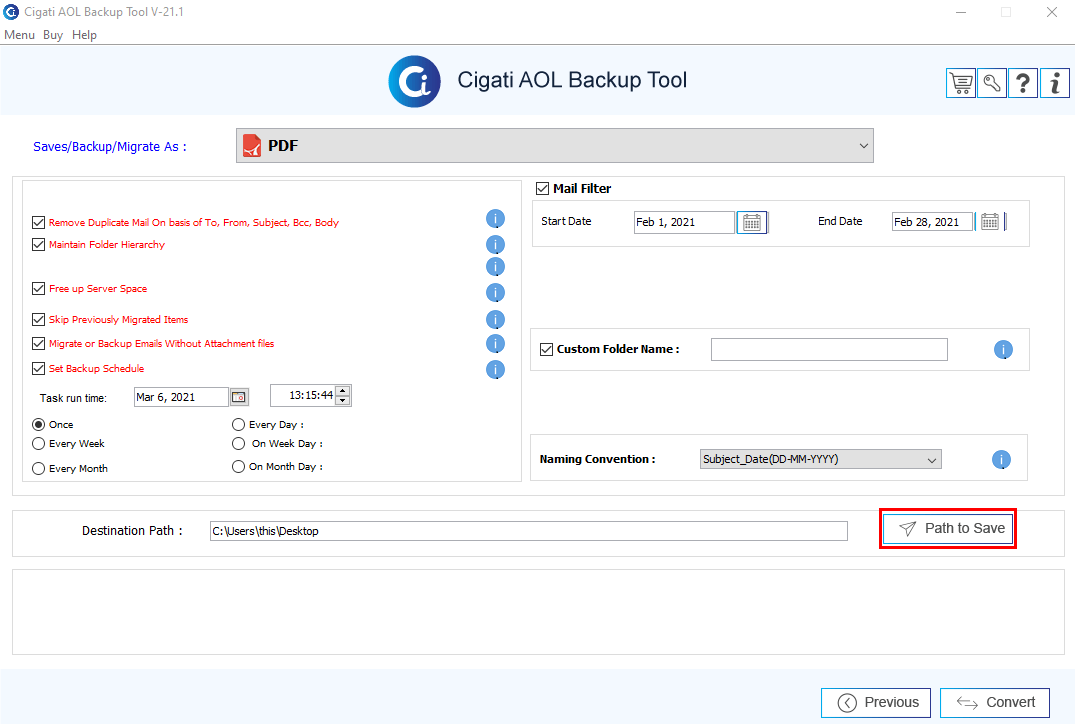Disable the Mail Filter checkbox

[542, 189]
